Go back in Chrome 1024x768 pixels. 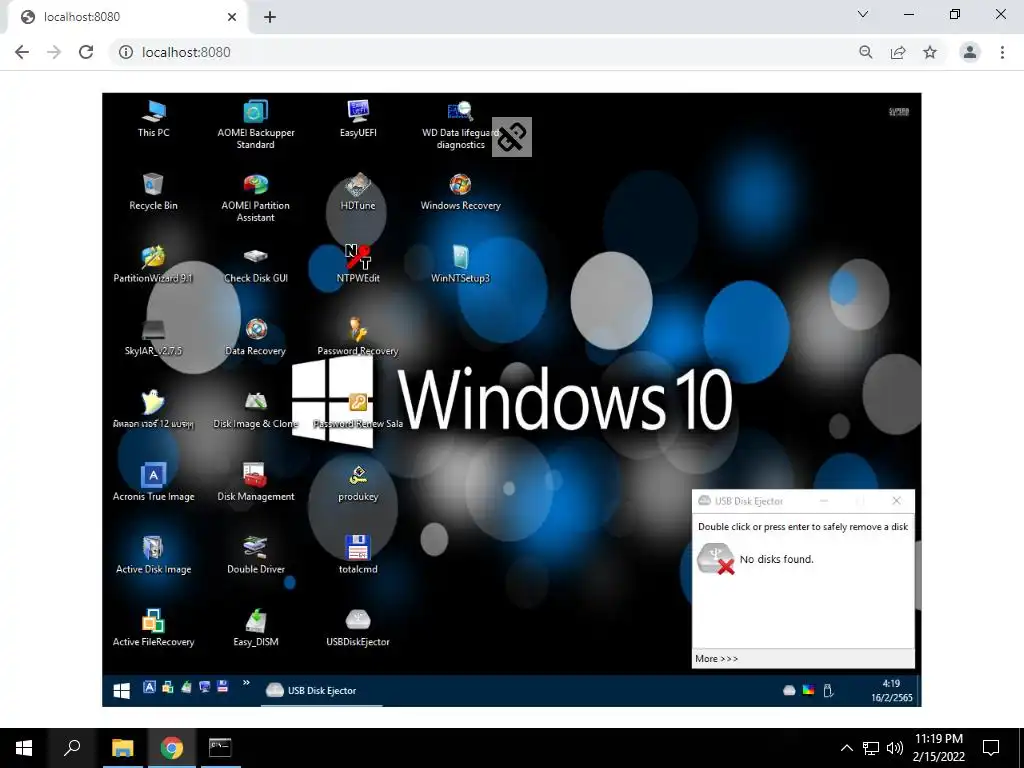point(22,52)
